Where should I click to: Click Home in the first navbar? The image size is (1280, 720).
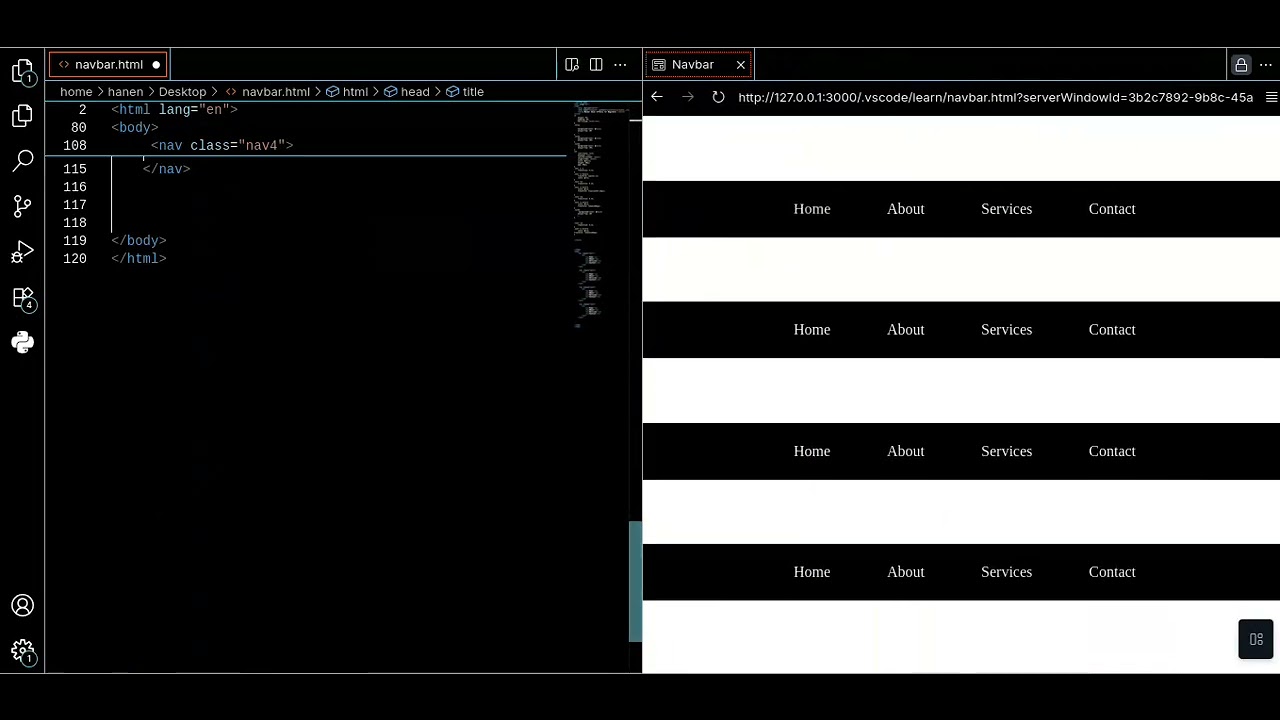[x=812, y=209]
